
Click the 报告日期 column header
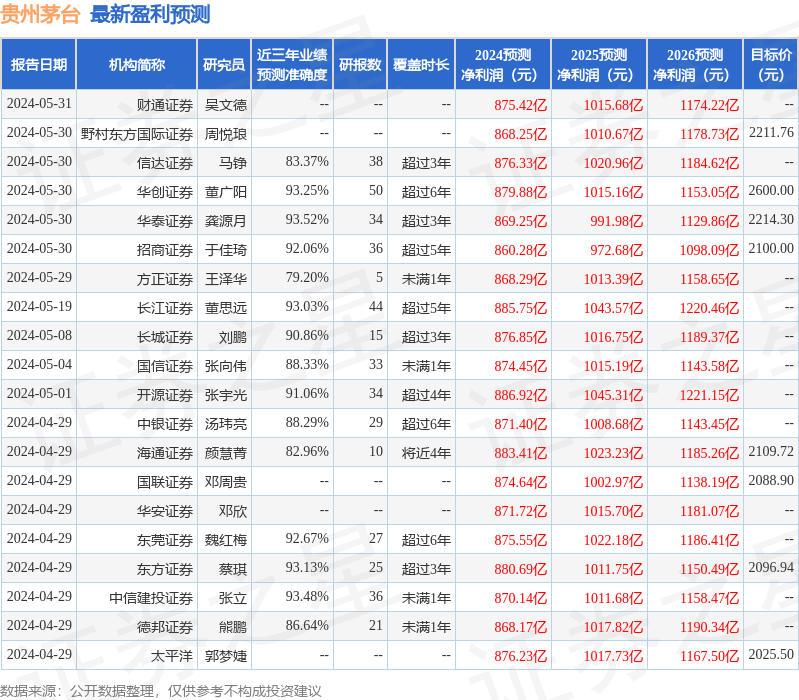pyautogui.click(x=39, y=64)
